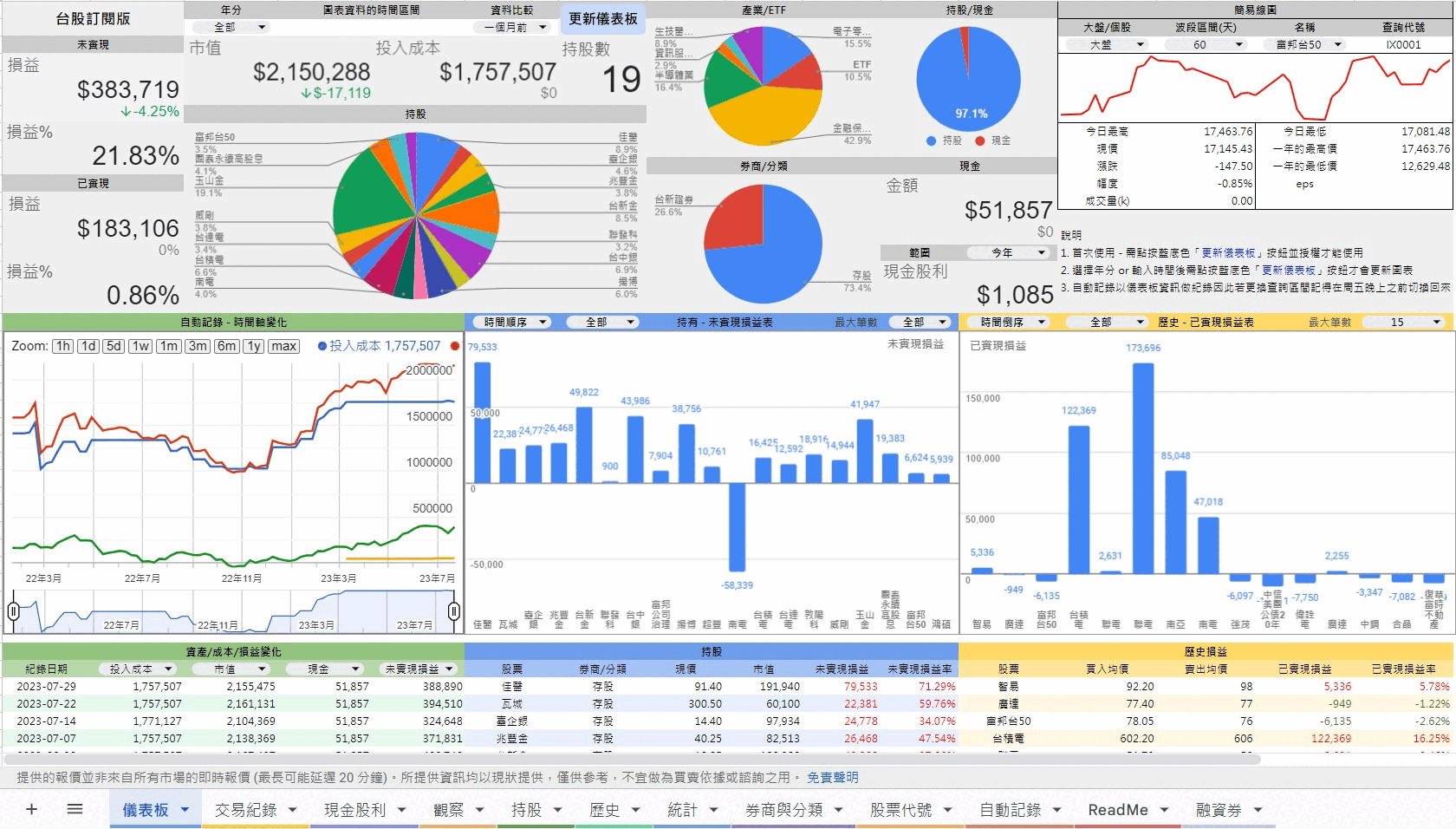
Task: Expand the 波段區間 dropdown showing 60
Action: click(x=1238, y=45)
